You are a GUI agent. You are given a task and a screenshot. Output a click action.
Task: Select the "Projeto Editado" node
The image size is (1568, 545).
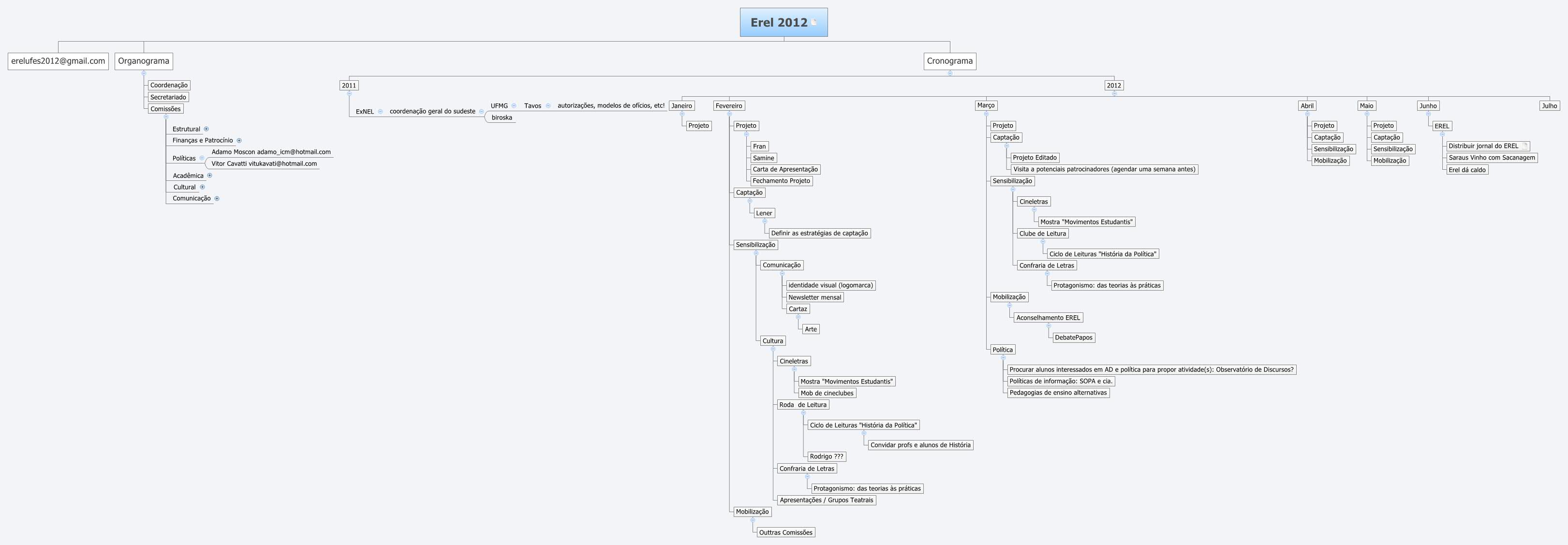(x=1035, y=157)
